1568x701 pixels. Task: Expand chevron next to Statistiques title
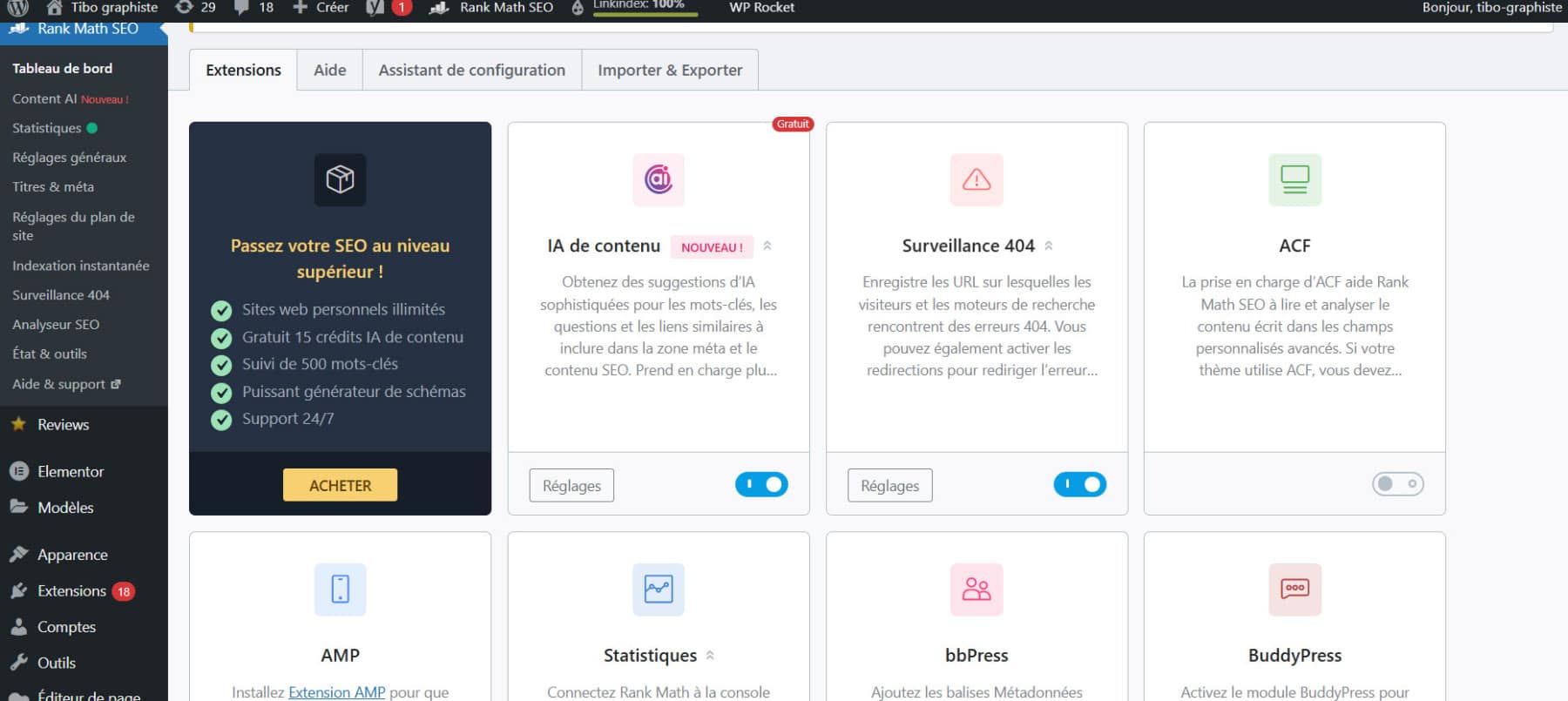(x=710, y=656)
